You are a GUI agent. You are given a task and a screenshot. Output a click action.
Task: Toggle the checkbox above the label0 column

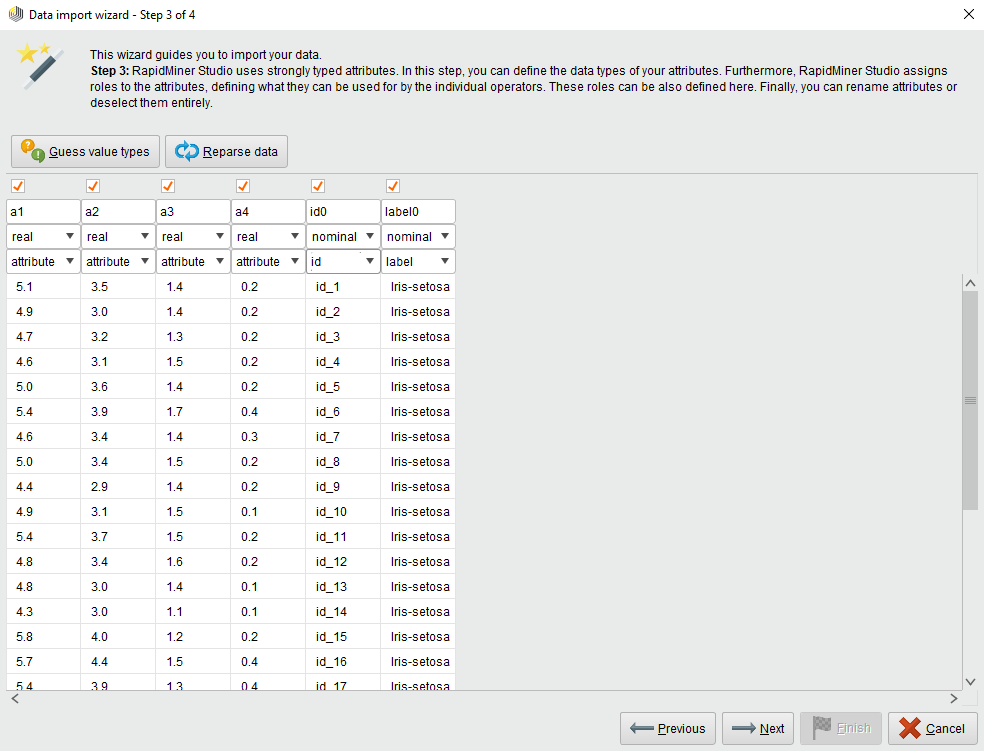392,186
